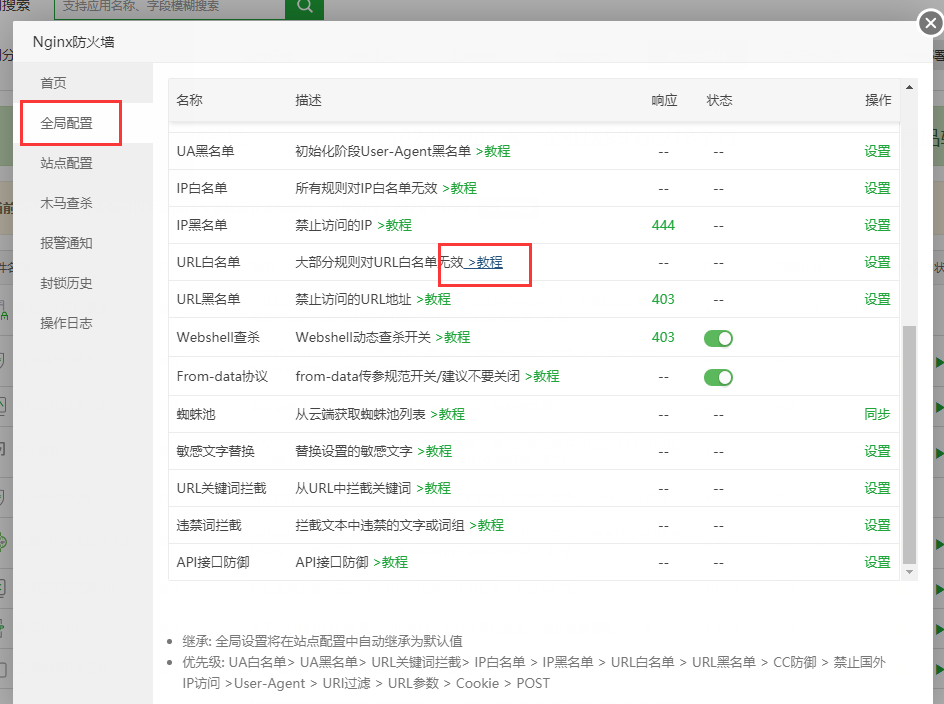Click the green search magnifier button
Viewport: 944px width, 704px height.
305,7
